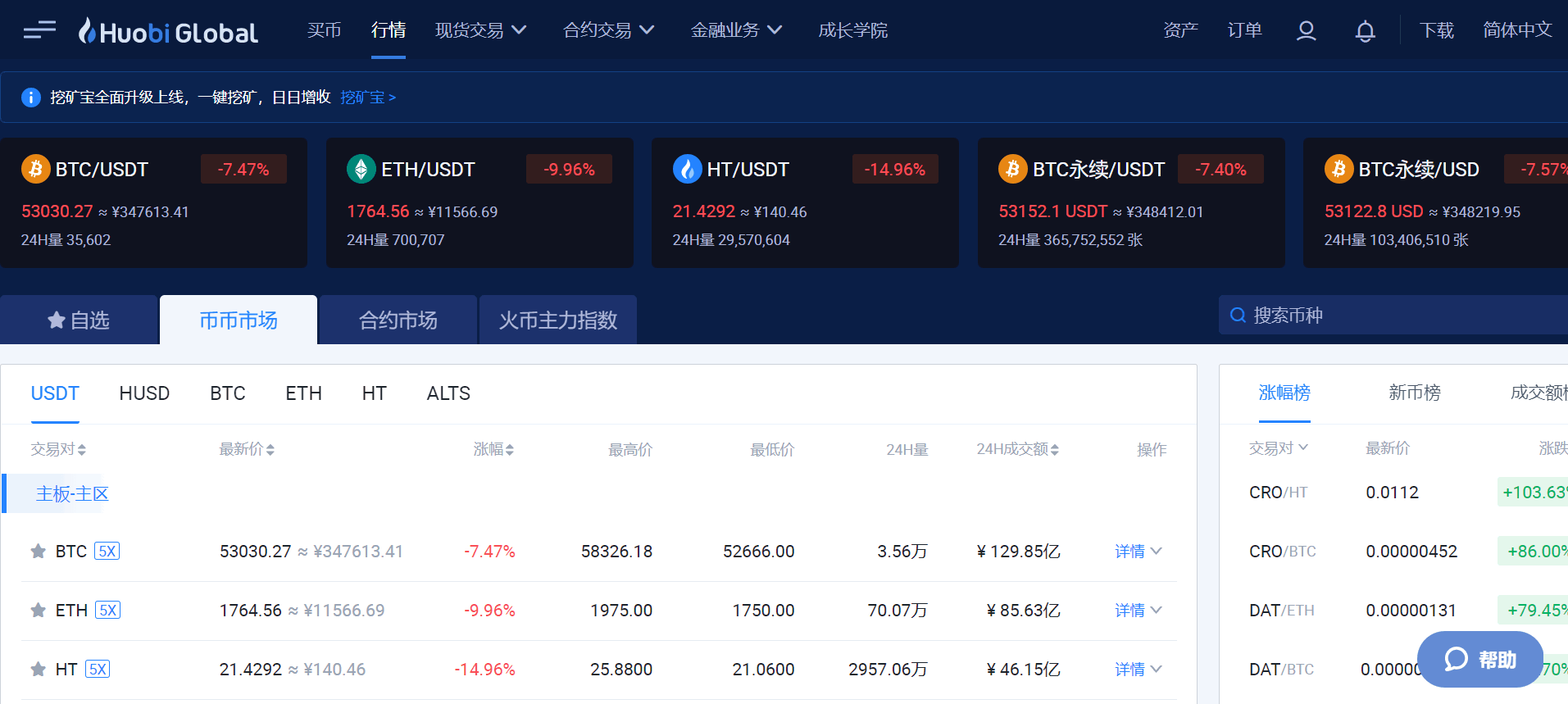Toggle favorite star for BTC row
Image resolution: width=1568 pixels, height=704 pixels.
pos(38,552)
